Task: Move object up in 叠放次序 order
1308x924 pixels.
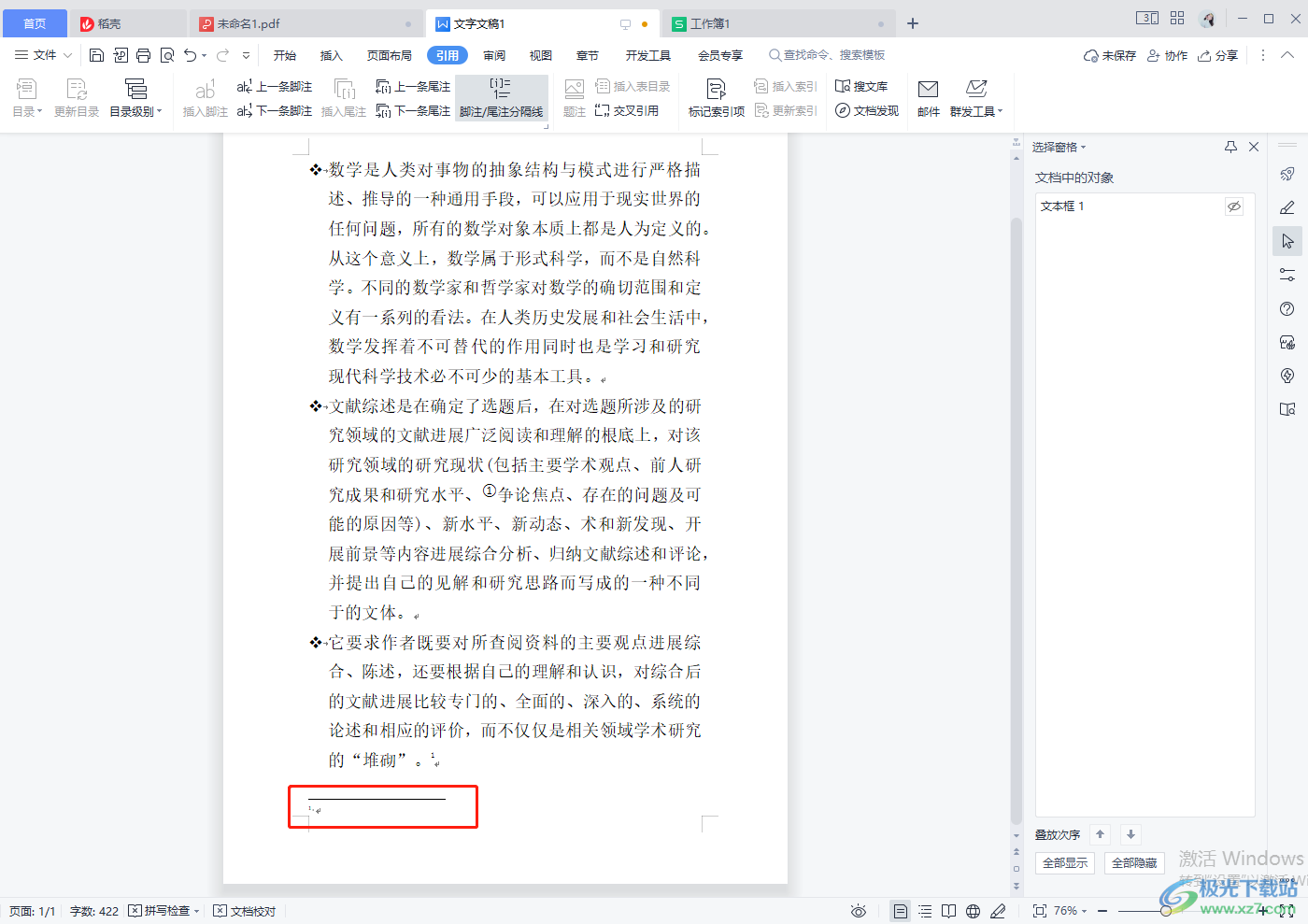Action: coord(1100,834)
